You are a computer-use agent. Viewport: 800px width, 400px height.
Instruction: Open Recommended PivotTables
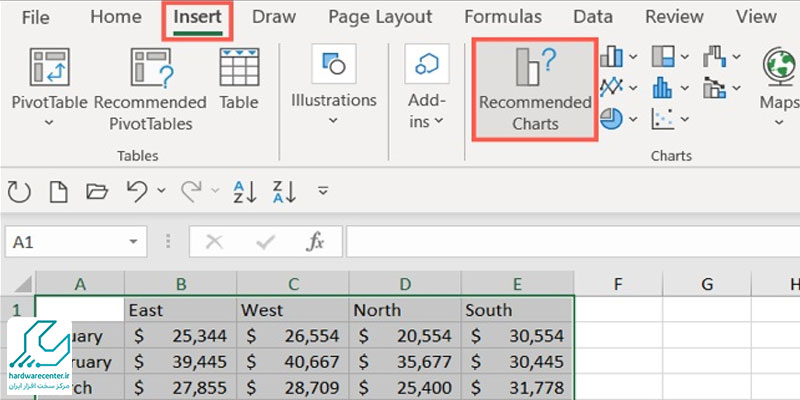click(151, 89)
